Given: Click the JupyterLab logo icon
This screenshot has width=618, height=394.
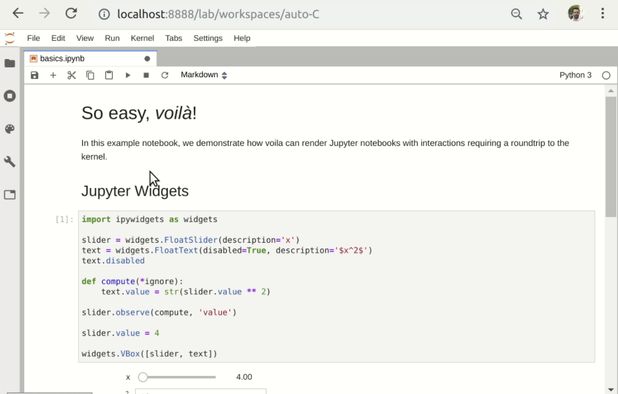Looking at the screenshot, I should [9, 38].
